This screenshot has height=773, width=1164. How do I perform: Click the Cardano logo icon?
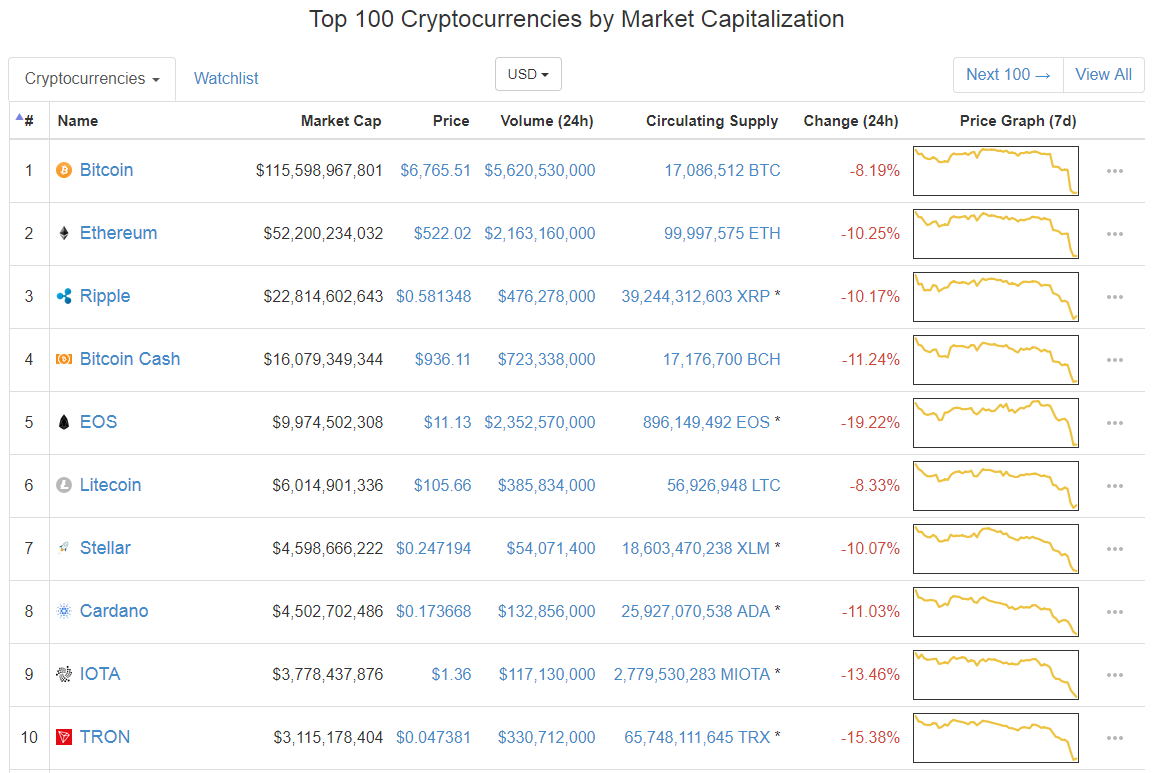(64, 611)
